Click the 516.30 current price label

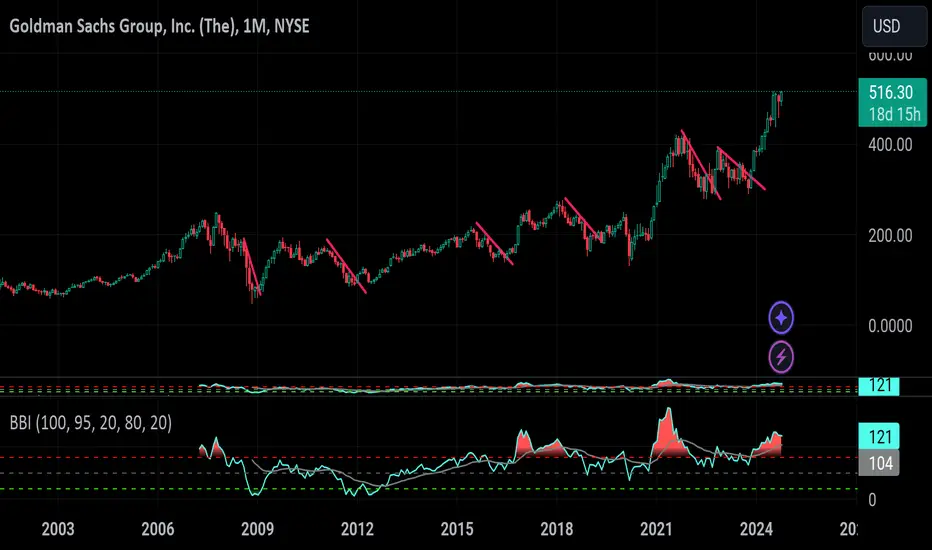point(891,92)
